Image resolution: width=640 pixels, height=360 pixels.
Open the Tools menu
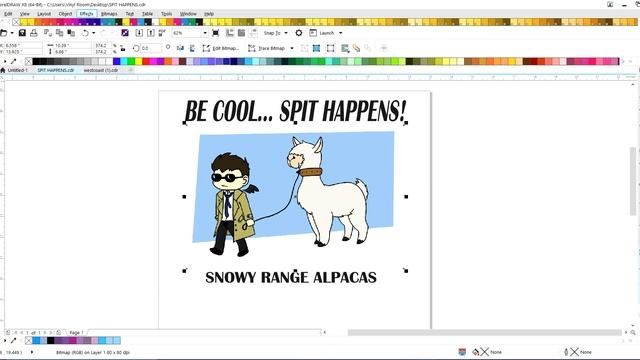[167, 14]
